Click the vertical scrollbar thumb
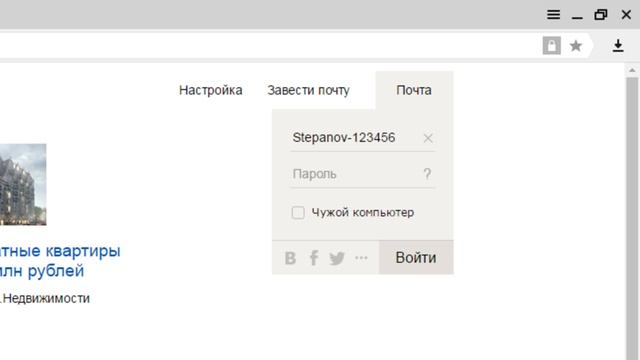Viewport: 640px width, 360px height. pos(632,218)
